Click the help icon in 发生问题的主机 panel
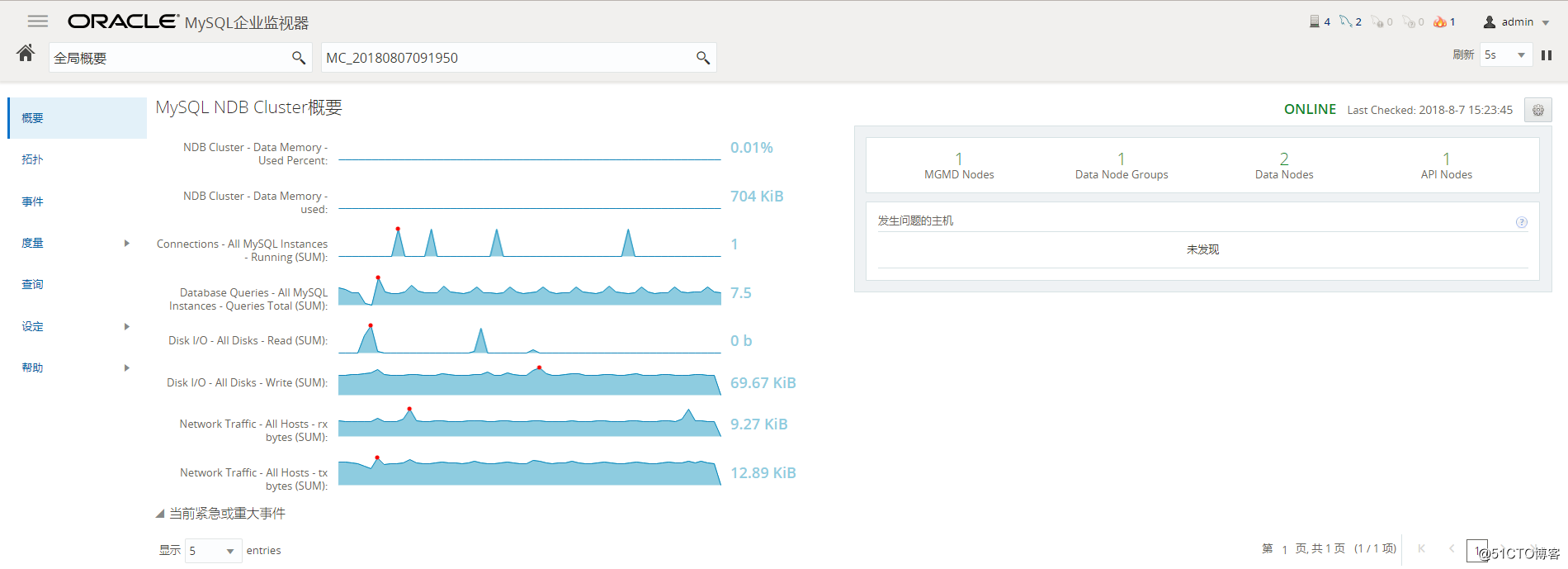The width and height of the screenshot is (1568, 569). coord(1522,222)
